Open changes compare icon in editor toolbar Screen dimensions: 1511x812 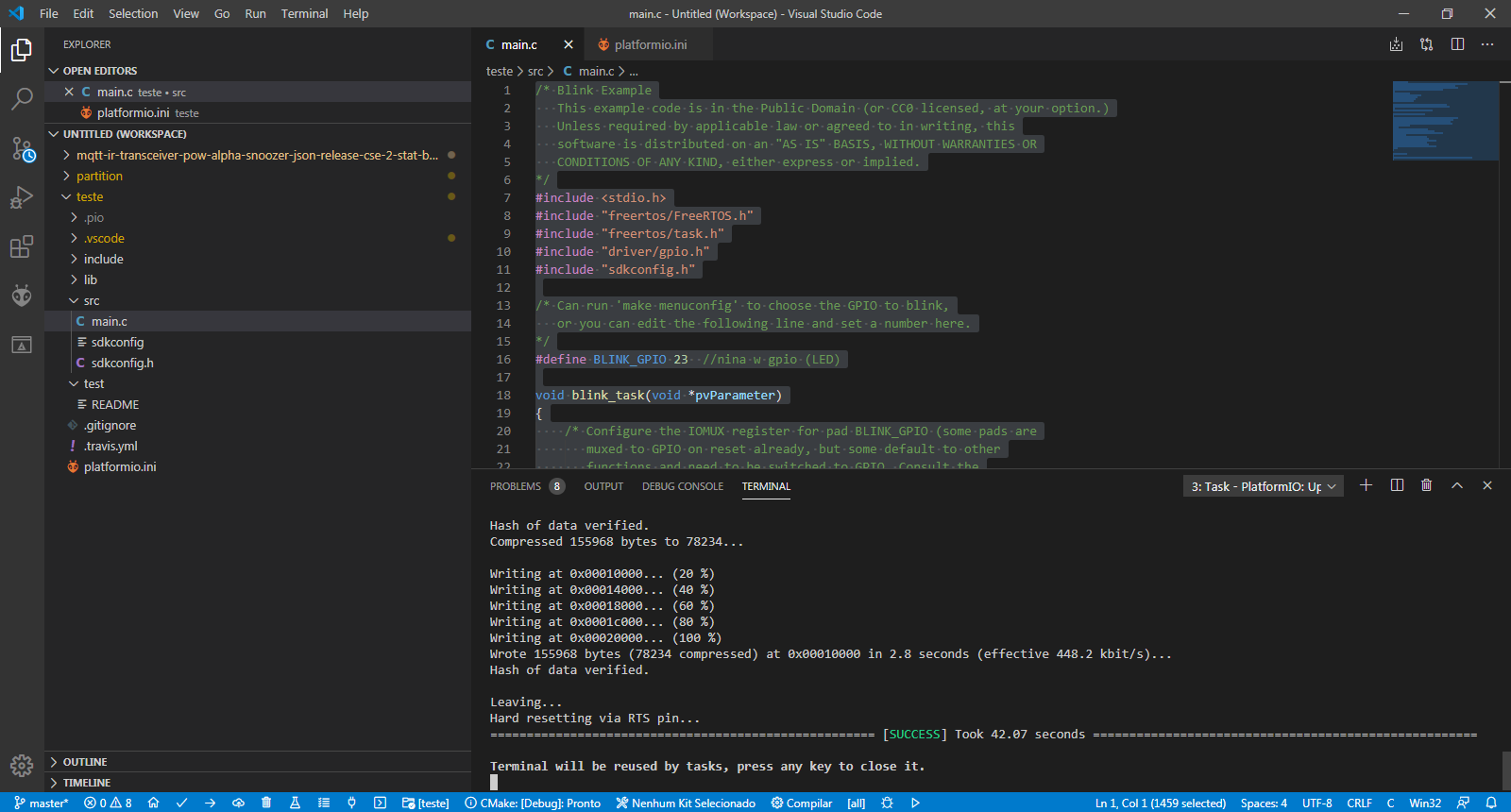click(1427, 44)
